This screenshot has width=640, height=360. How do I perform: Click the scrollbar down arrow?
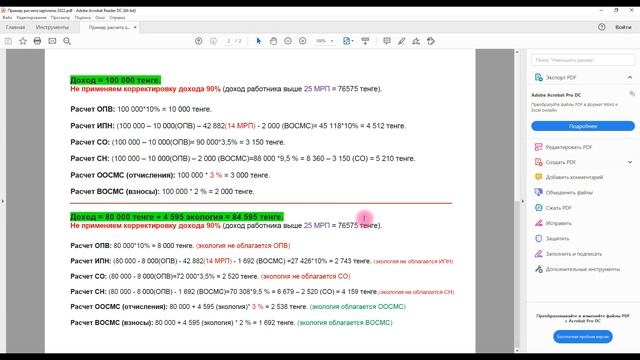(517, 350)
